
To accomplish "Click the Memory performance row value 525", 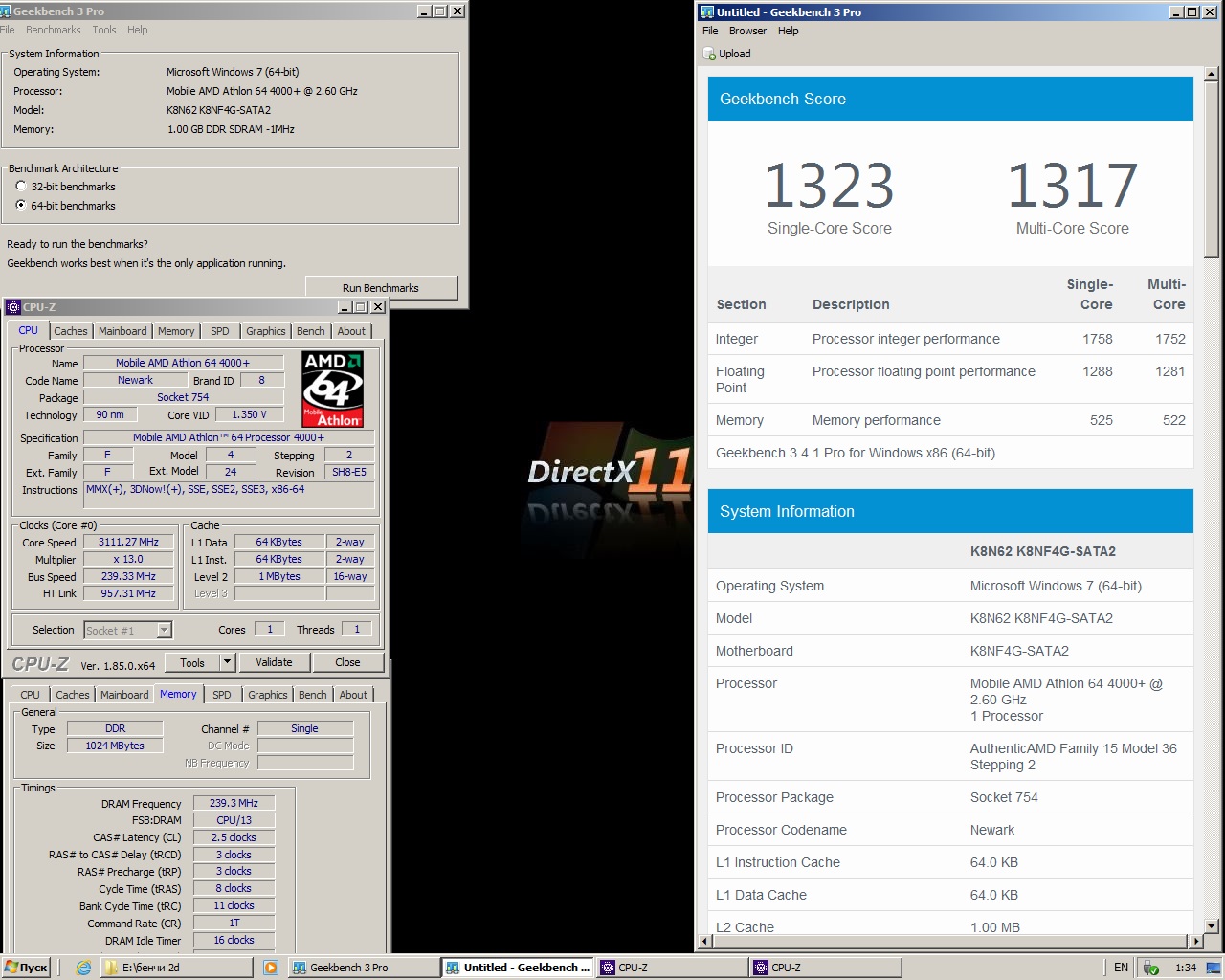I will click(x=1102, y=420).
